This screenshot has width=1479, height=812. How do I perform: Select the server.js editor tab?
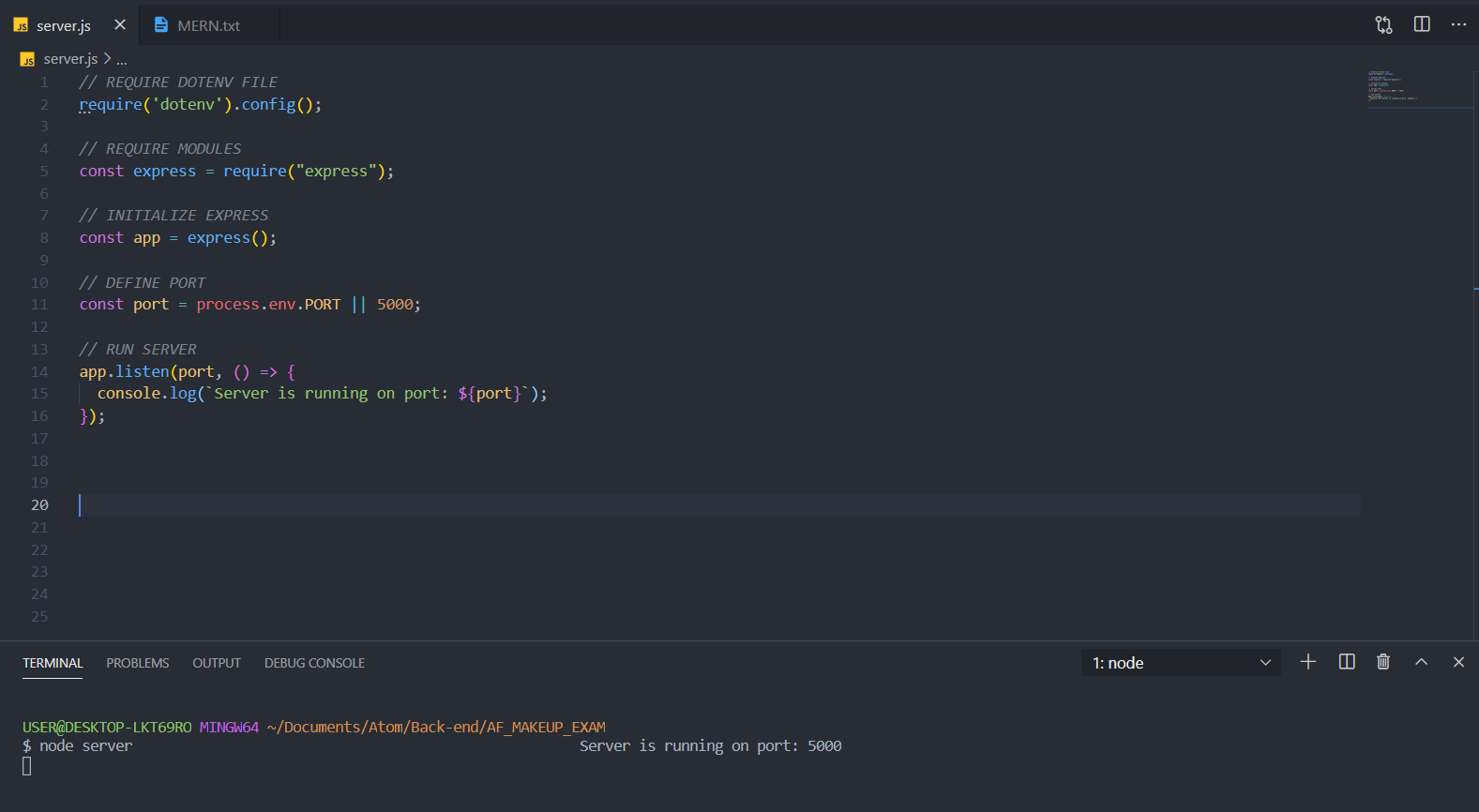(63, 25)
